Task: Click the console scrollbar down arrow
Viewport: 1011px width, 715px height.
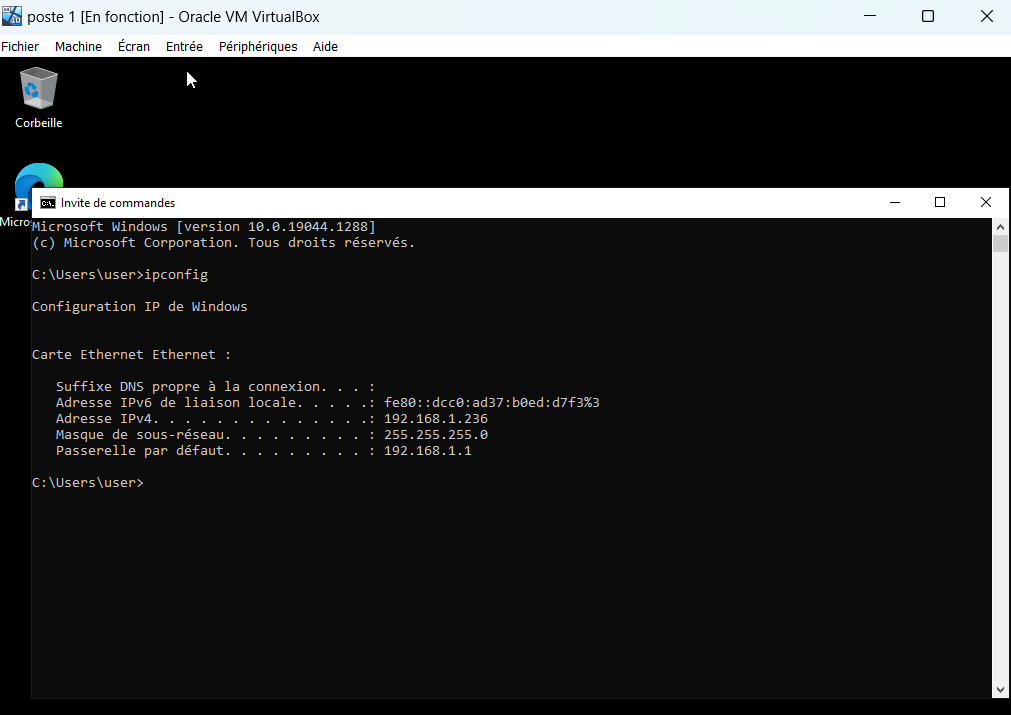Action: [1000, 689]
